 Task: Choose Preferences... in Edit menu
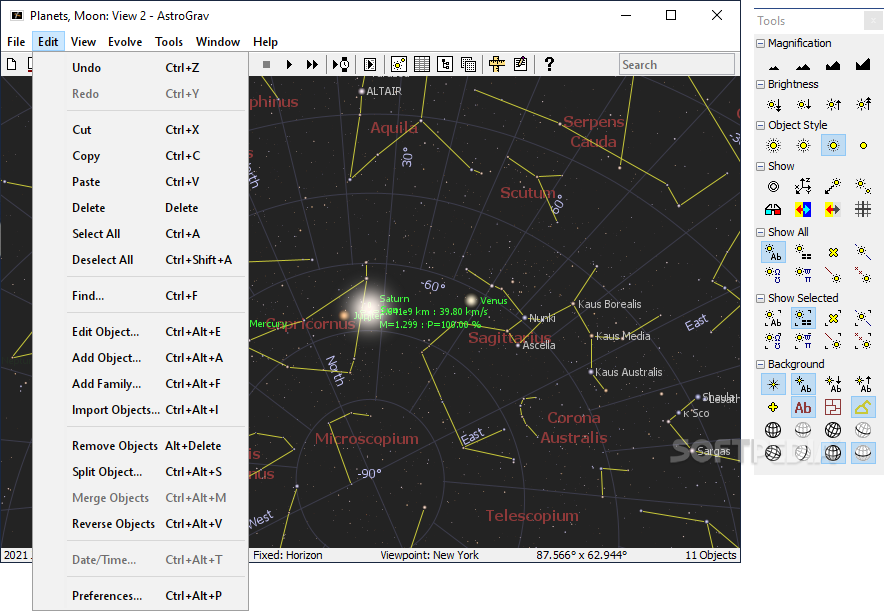[x=140, y=596]
